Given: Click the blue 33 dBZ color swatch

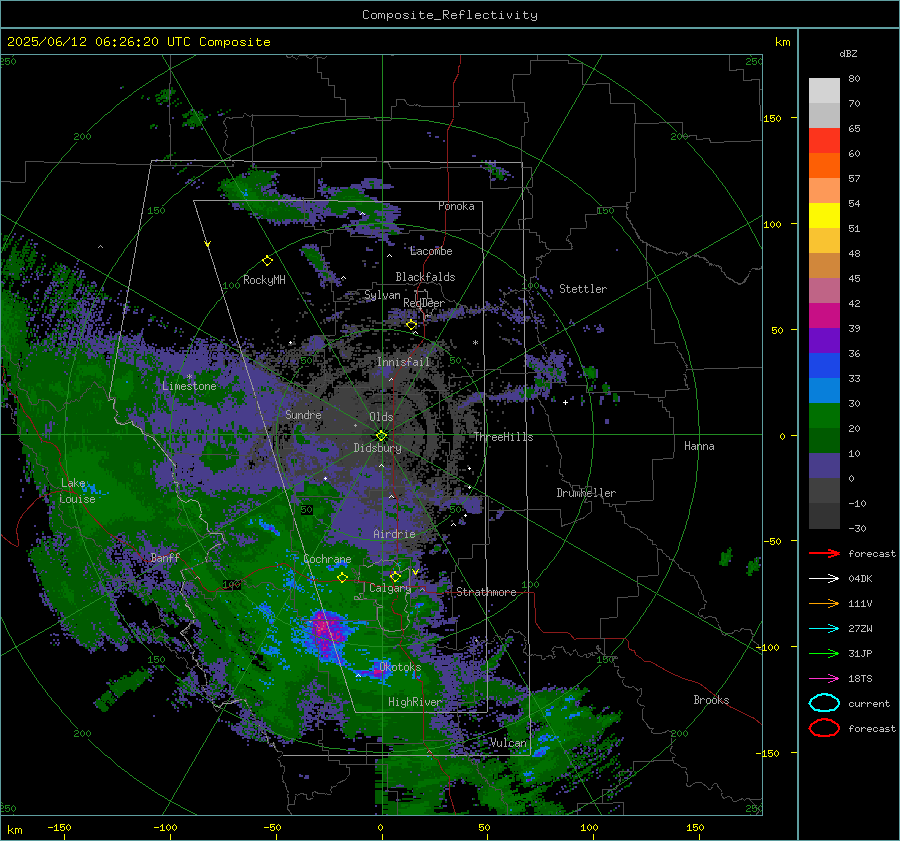Looking at the screenshot, I should pos(824,366).
